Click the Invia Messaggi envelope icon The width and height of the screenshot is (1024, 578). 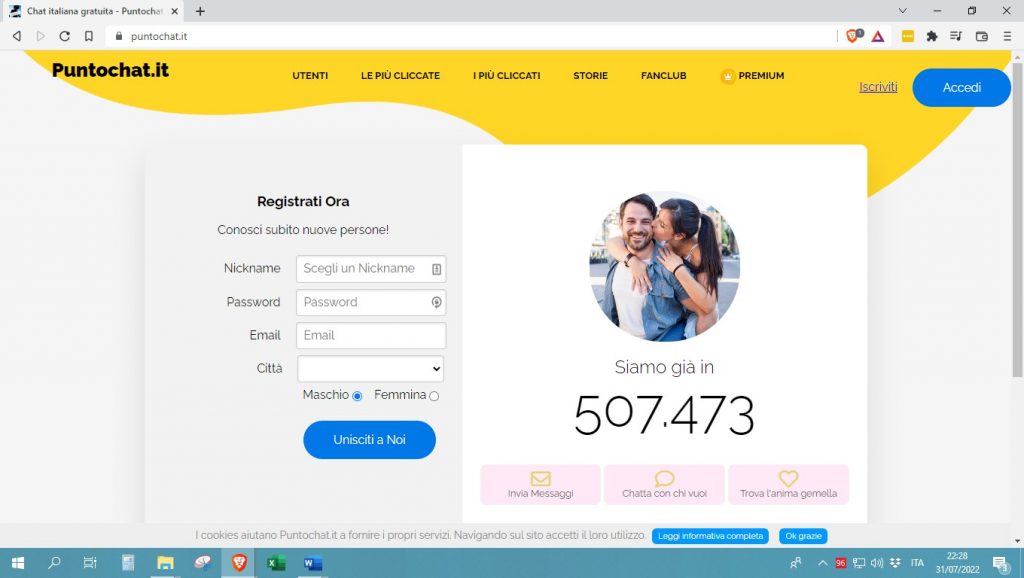pos(540,478)
